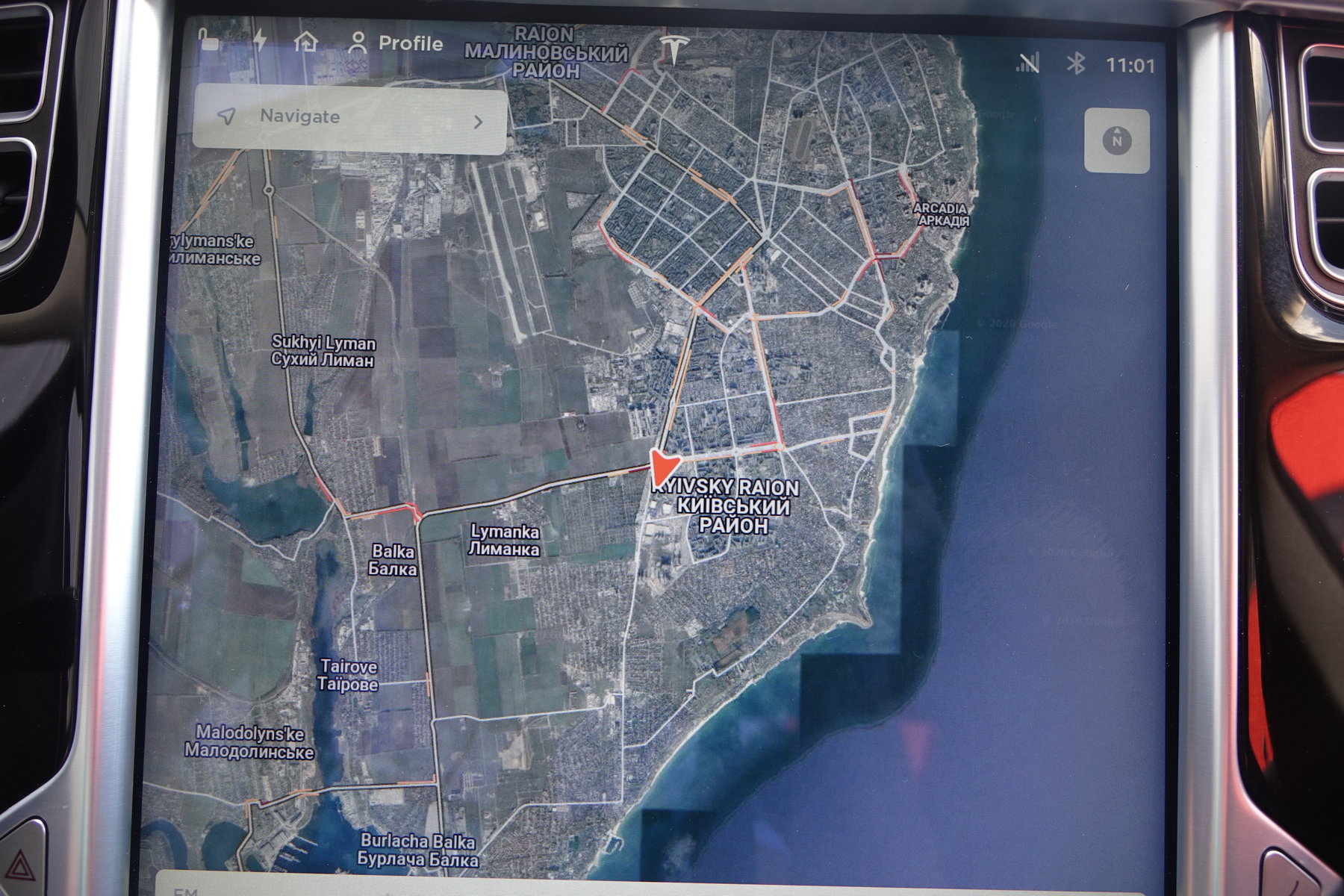
Task: Open the Profile menu label
Action: tap(411, 43)
